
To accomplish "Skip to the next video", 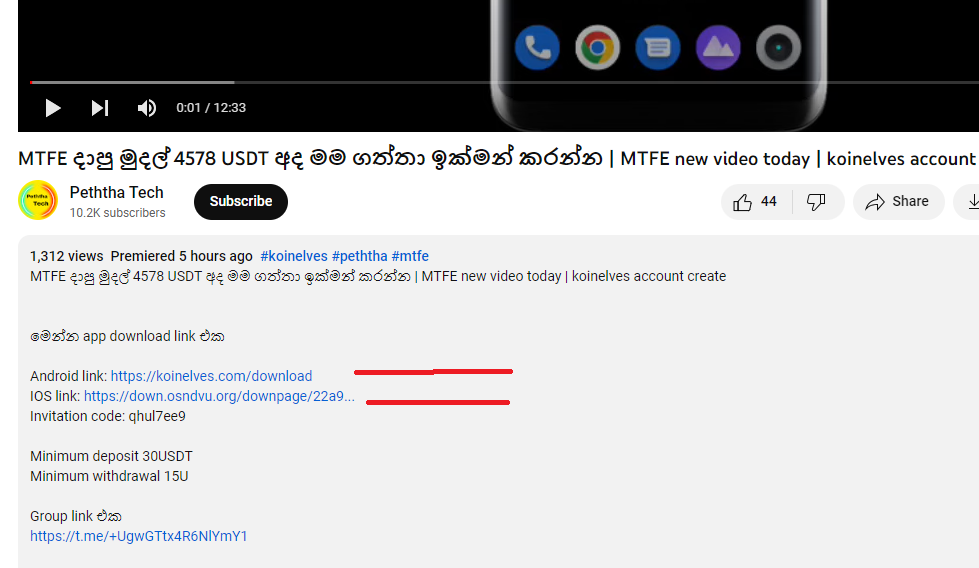I will tap(100, 108).
